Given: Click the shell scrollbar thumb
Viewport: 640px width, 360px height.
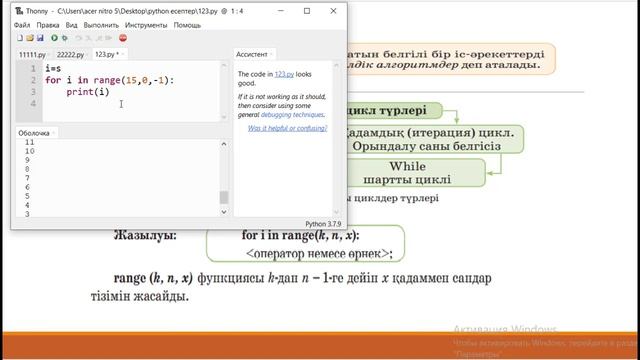Looking at the screenshot, I should click(x=224, y=197).
